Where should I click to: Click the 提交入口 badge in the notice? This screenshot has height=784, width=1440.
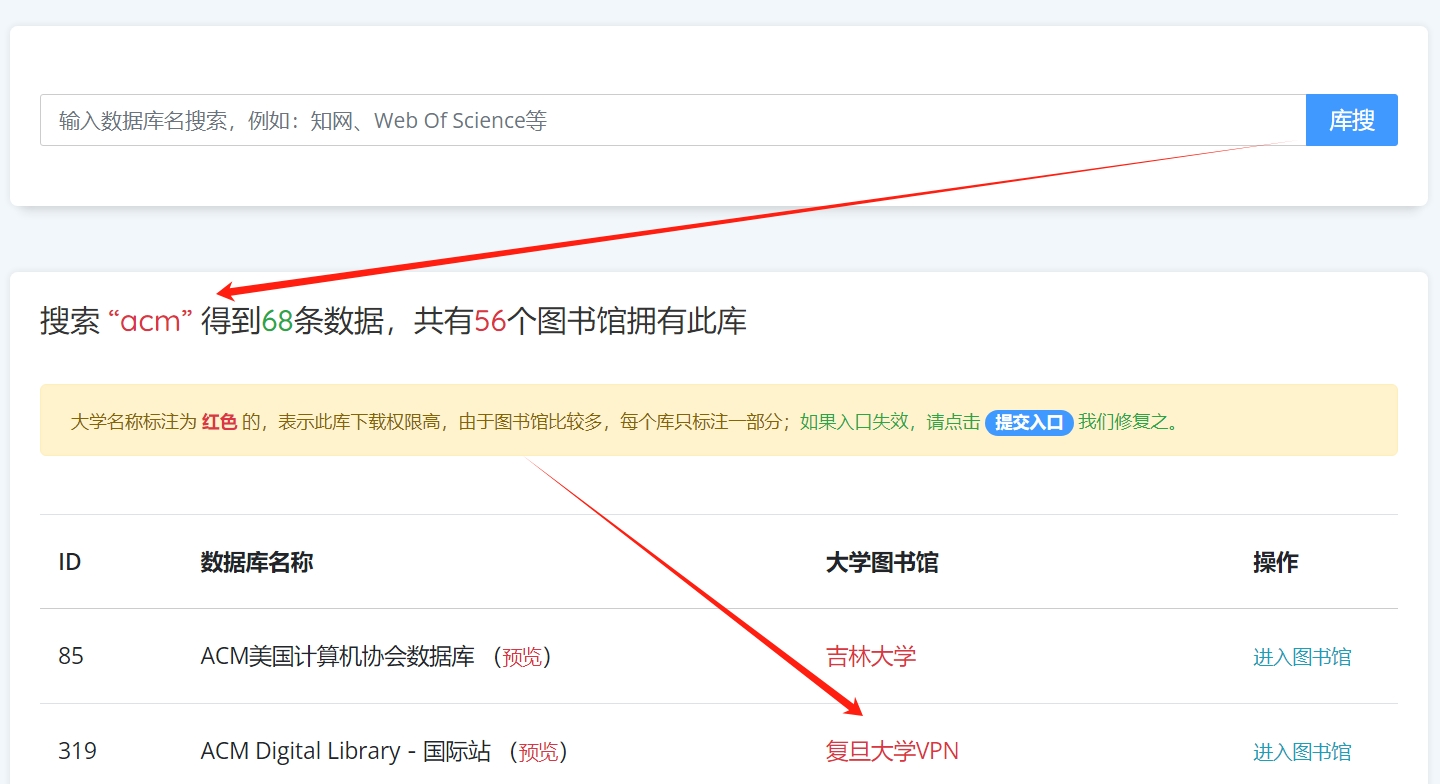(x=1028, y=422)
